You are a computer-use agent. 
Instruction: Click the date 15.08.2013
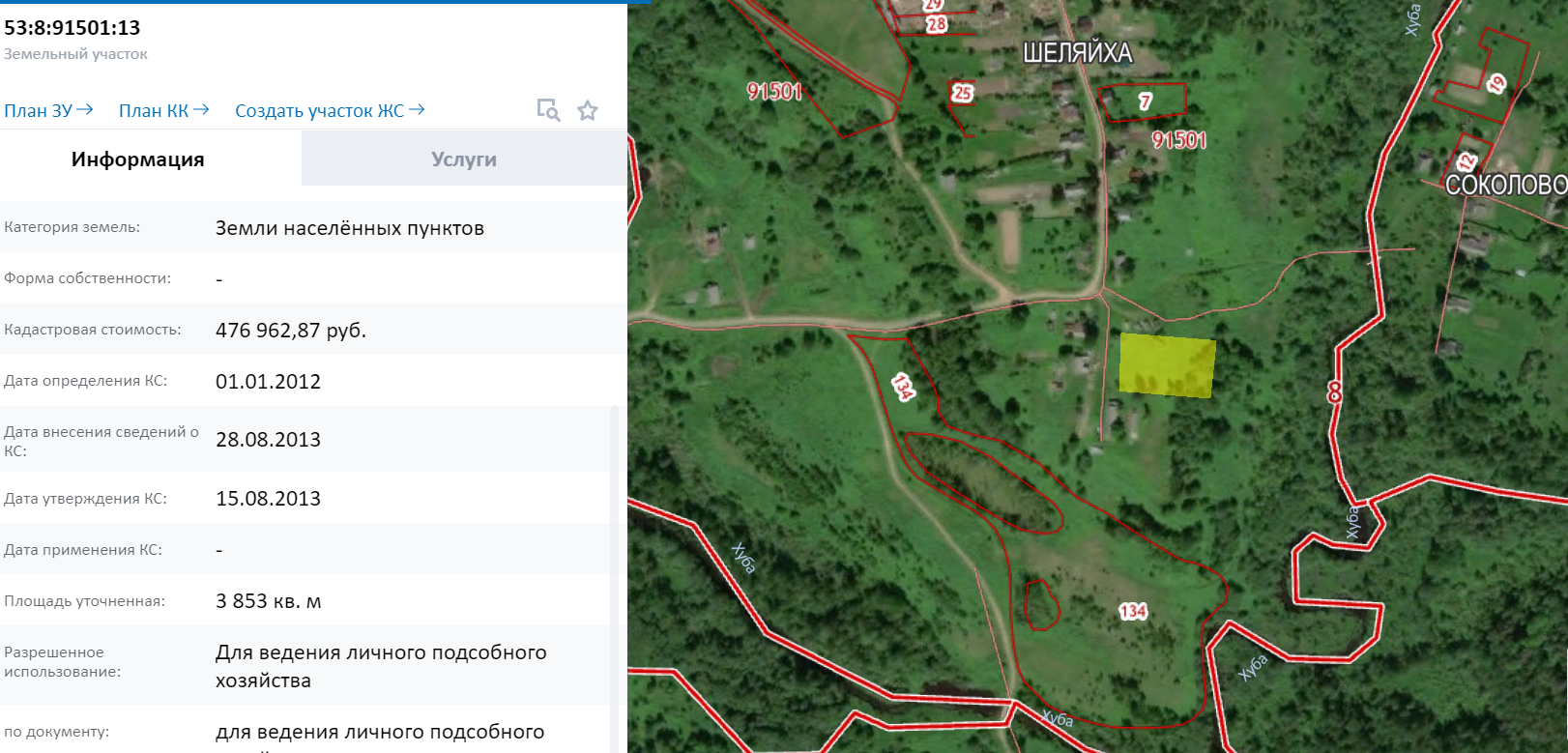[x=268, y=499]
